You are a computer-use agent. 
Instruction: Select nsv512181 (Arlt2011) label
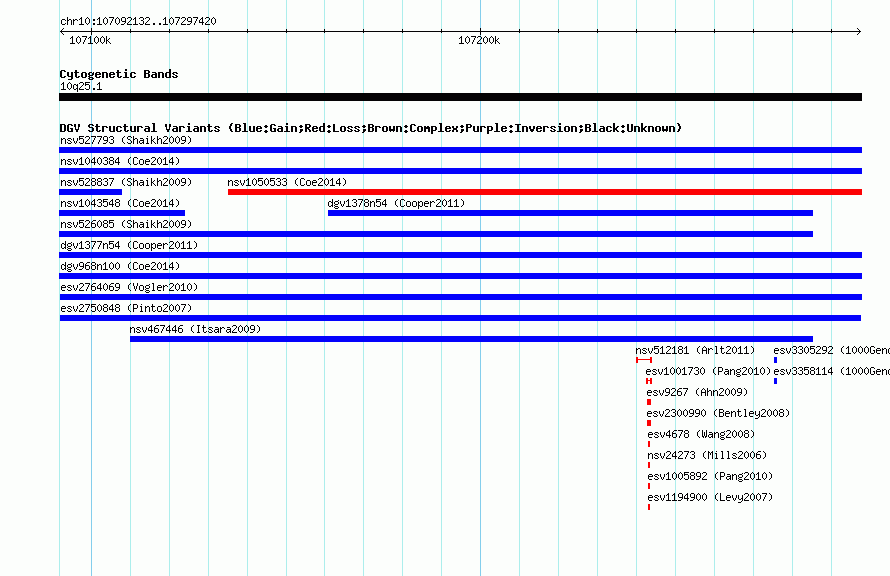(695, 350)
